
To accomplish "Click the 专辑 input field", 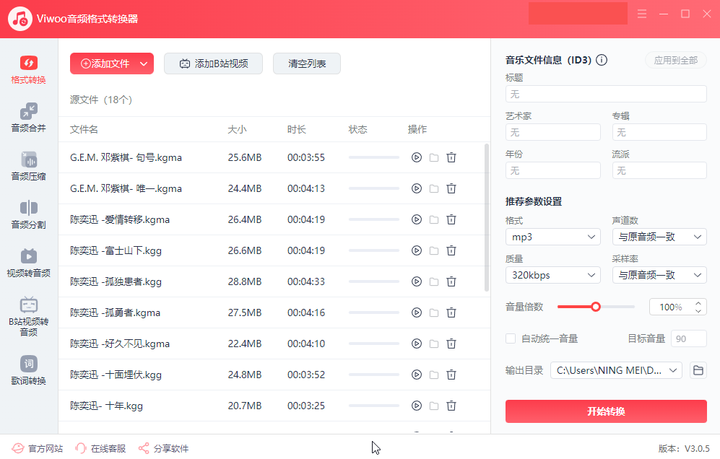I will point(659,132).
